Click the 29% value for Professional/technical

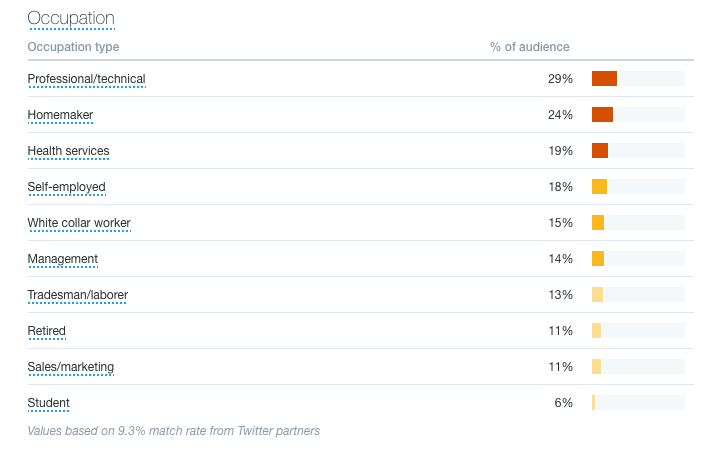point(560,79)
